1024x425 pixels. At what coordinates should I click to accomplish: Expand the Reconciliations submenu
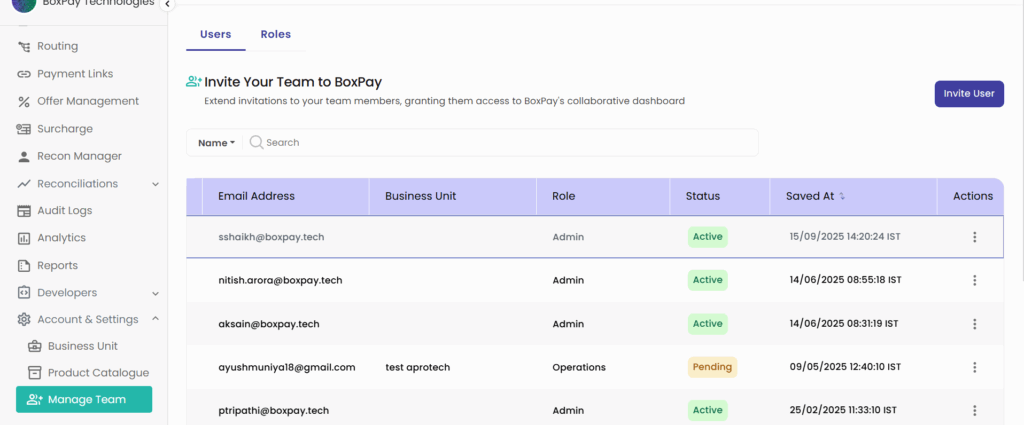[155, 184]
